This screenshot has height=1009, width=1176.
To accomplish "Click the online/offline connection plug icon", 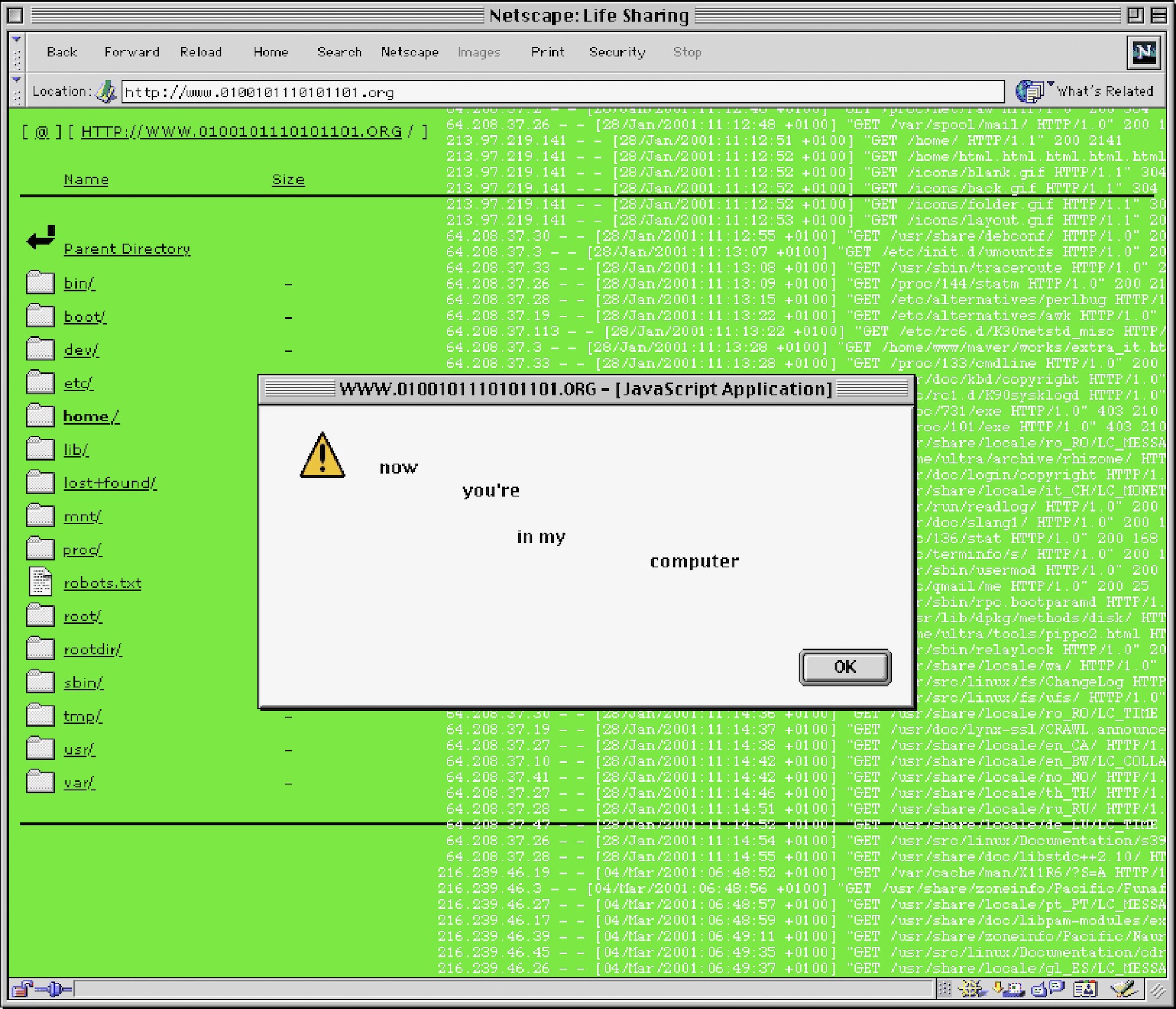I will (54, 989).
